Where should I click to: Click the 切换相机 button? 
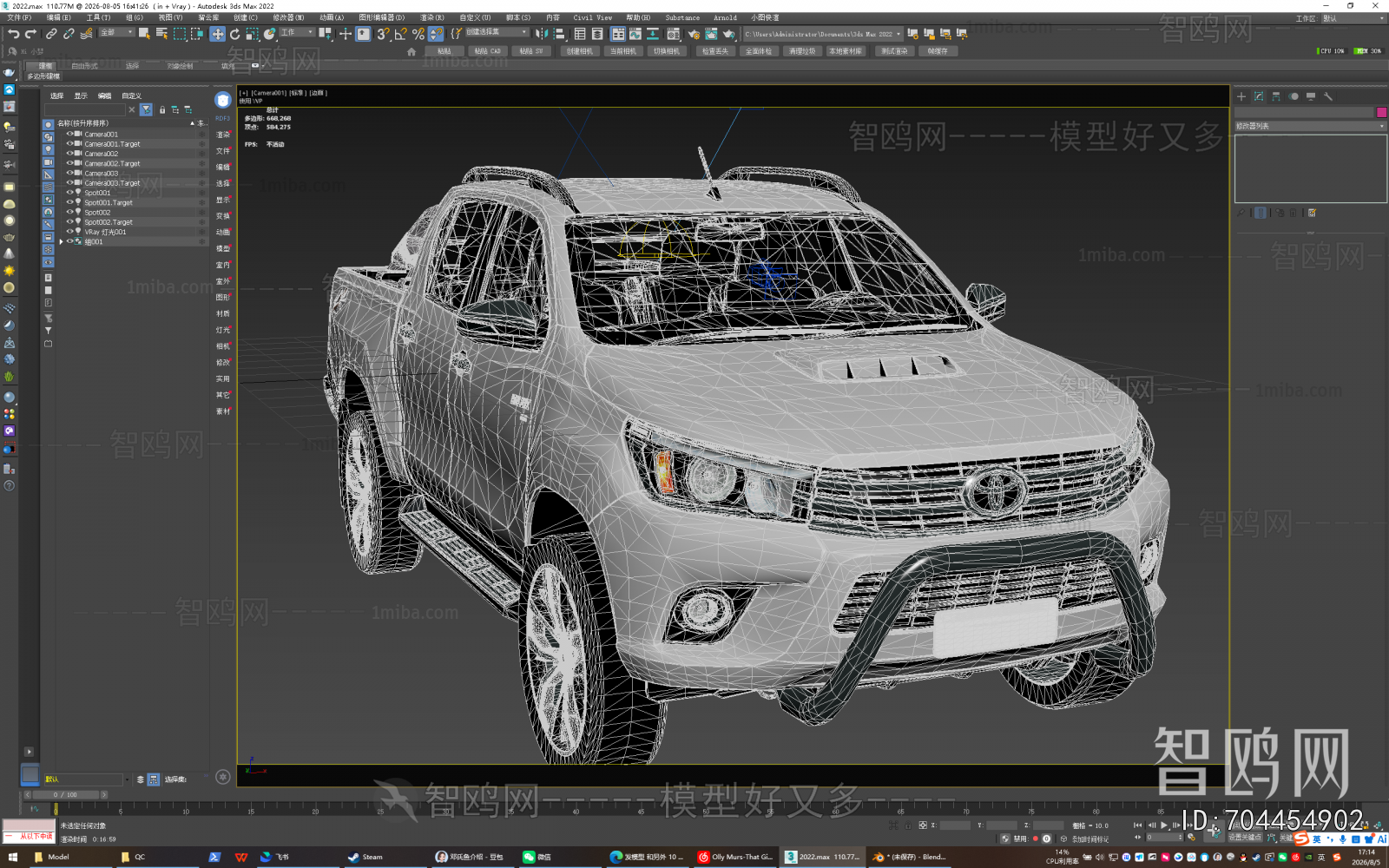(x=667, y=51)
